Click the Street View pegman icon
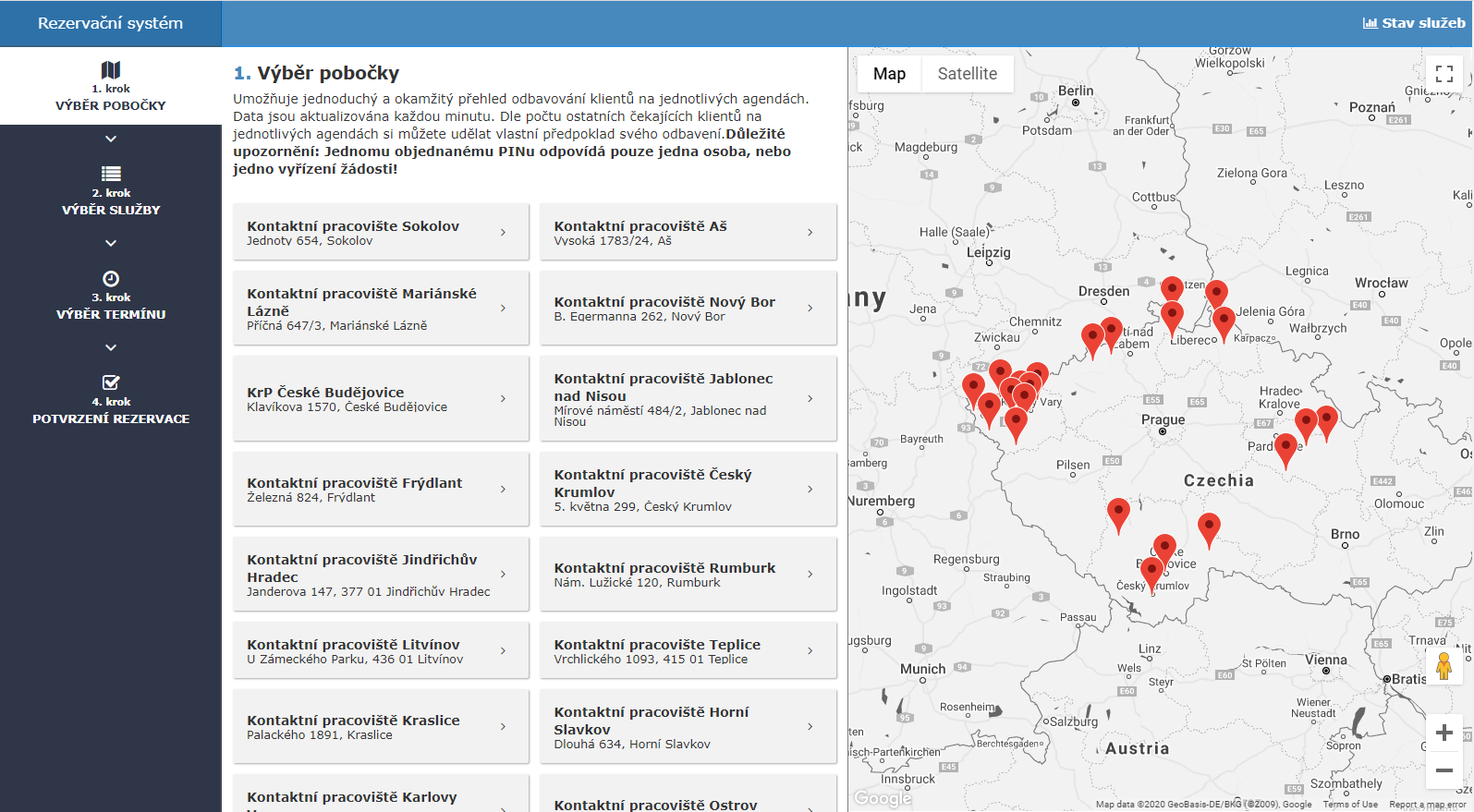This screenshot has width=1474, height=812. click(1444, 665)
